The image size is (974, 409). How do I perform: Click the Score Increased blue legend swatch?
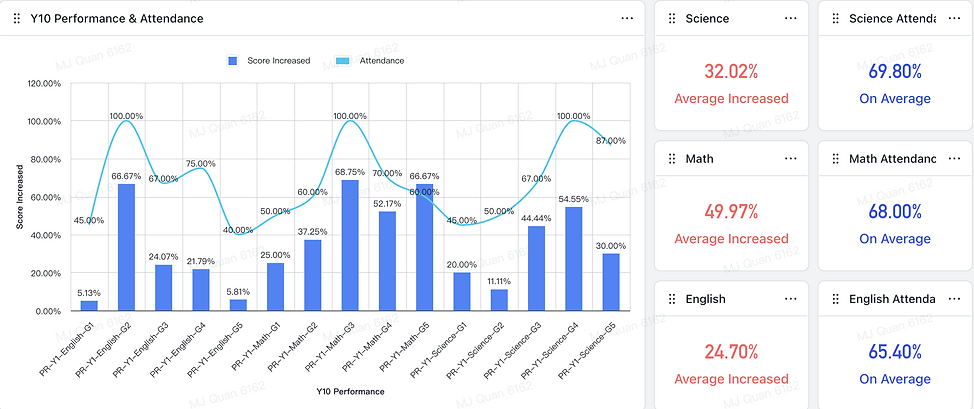point(233,61)
